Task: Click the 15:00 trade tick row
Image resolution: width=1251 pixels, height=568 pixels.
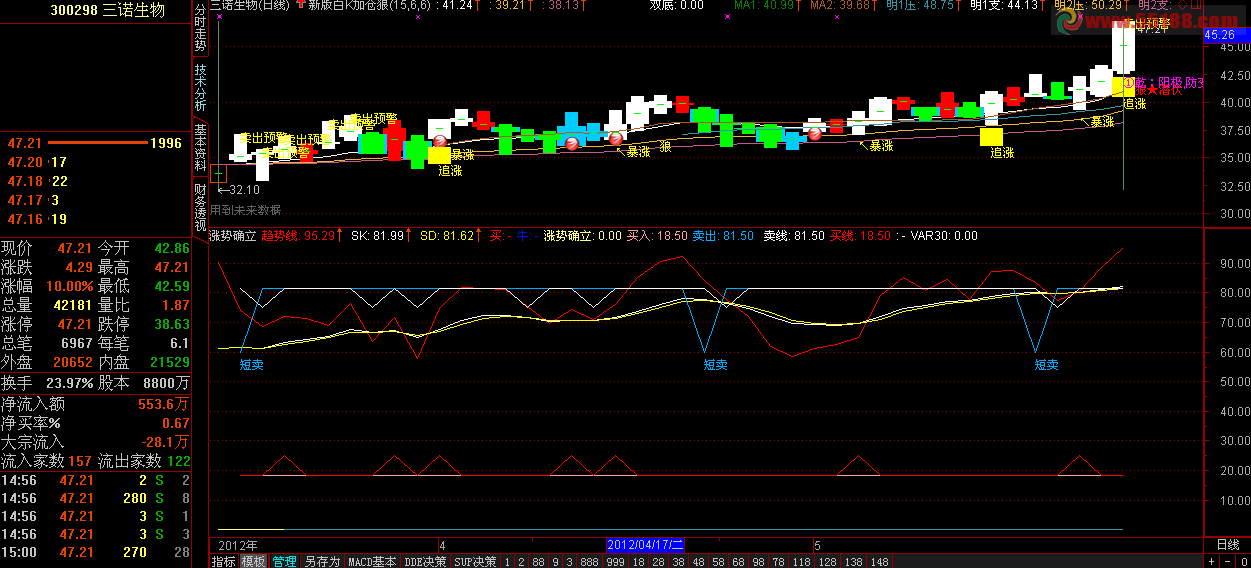Action: point(95,552)
